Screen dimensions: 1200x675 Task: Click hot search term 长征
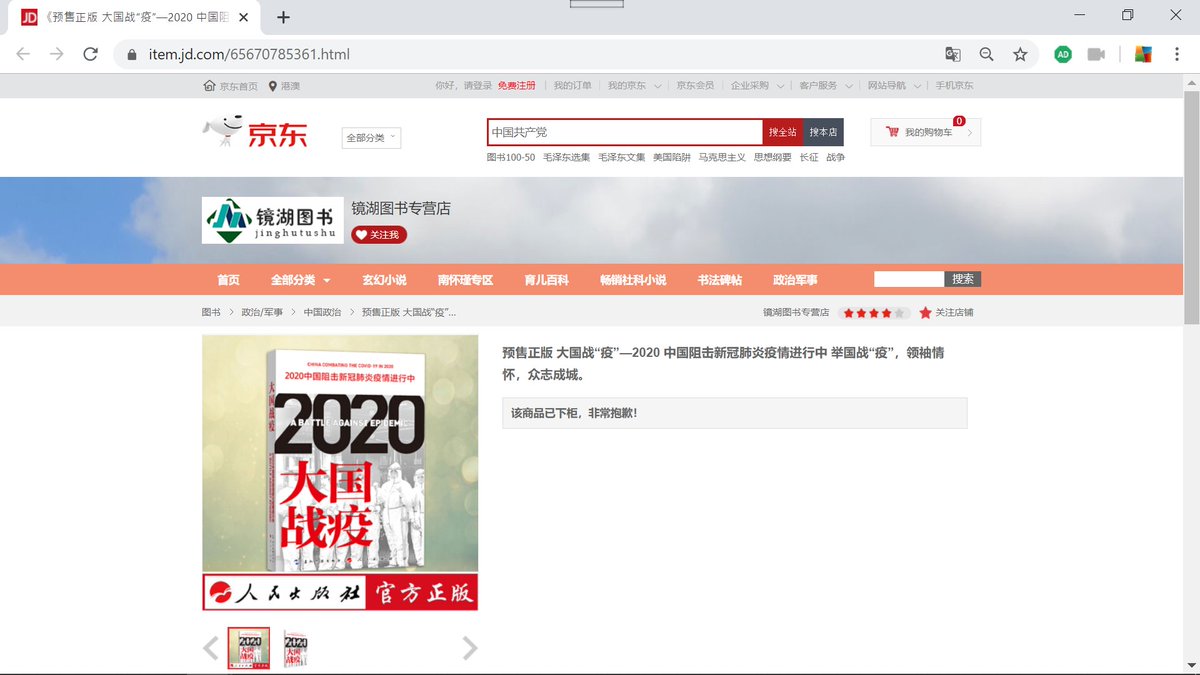(x=809, y=158)
